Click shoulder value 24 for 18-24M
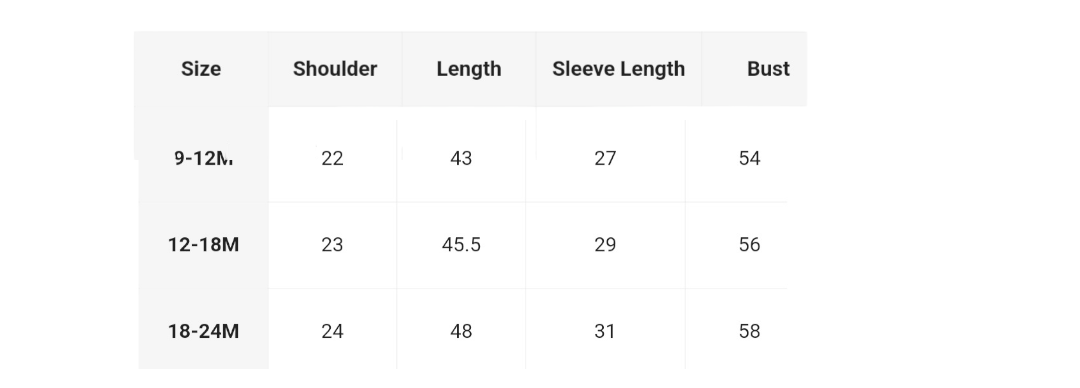Screen dimensions: 1080x388 tap(332, 331)
